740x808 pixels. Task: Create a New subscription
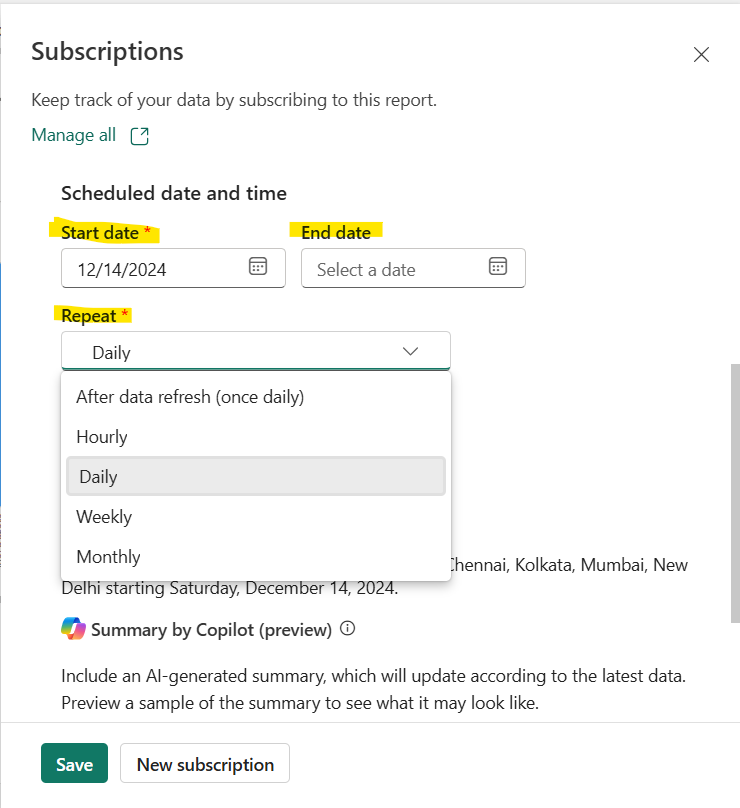click(204, 763)
